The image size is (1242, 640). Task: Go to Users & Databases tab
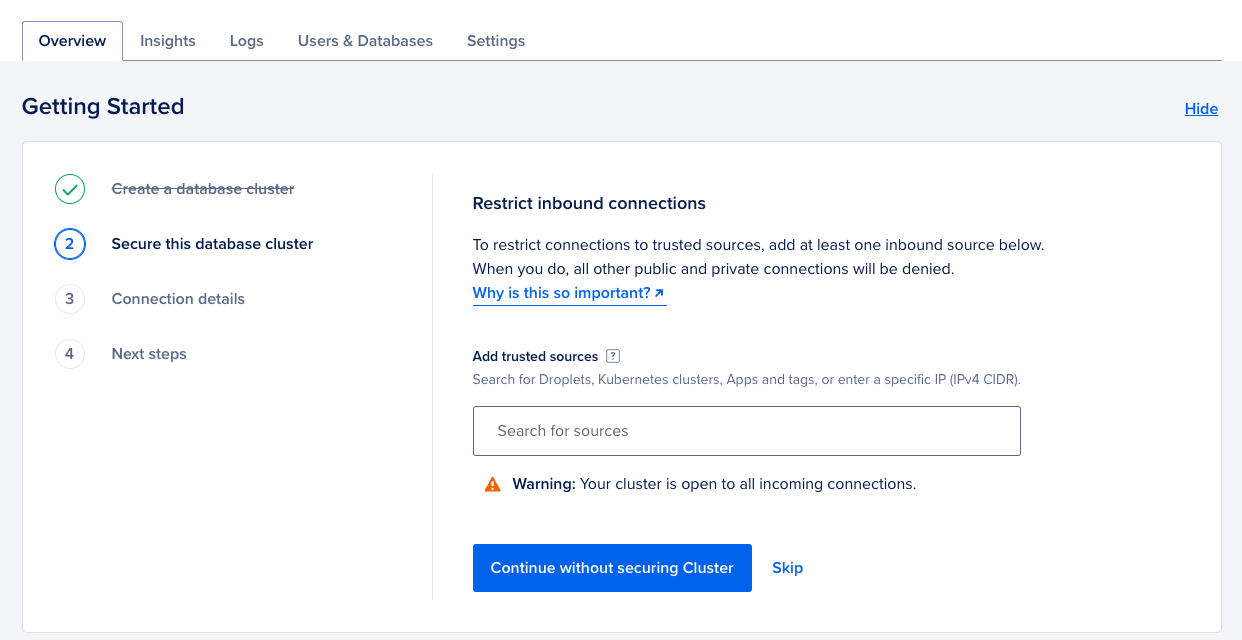pos(365,41)
